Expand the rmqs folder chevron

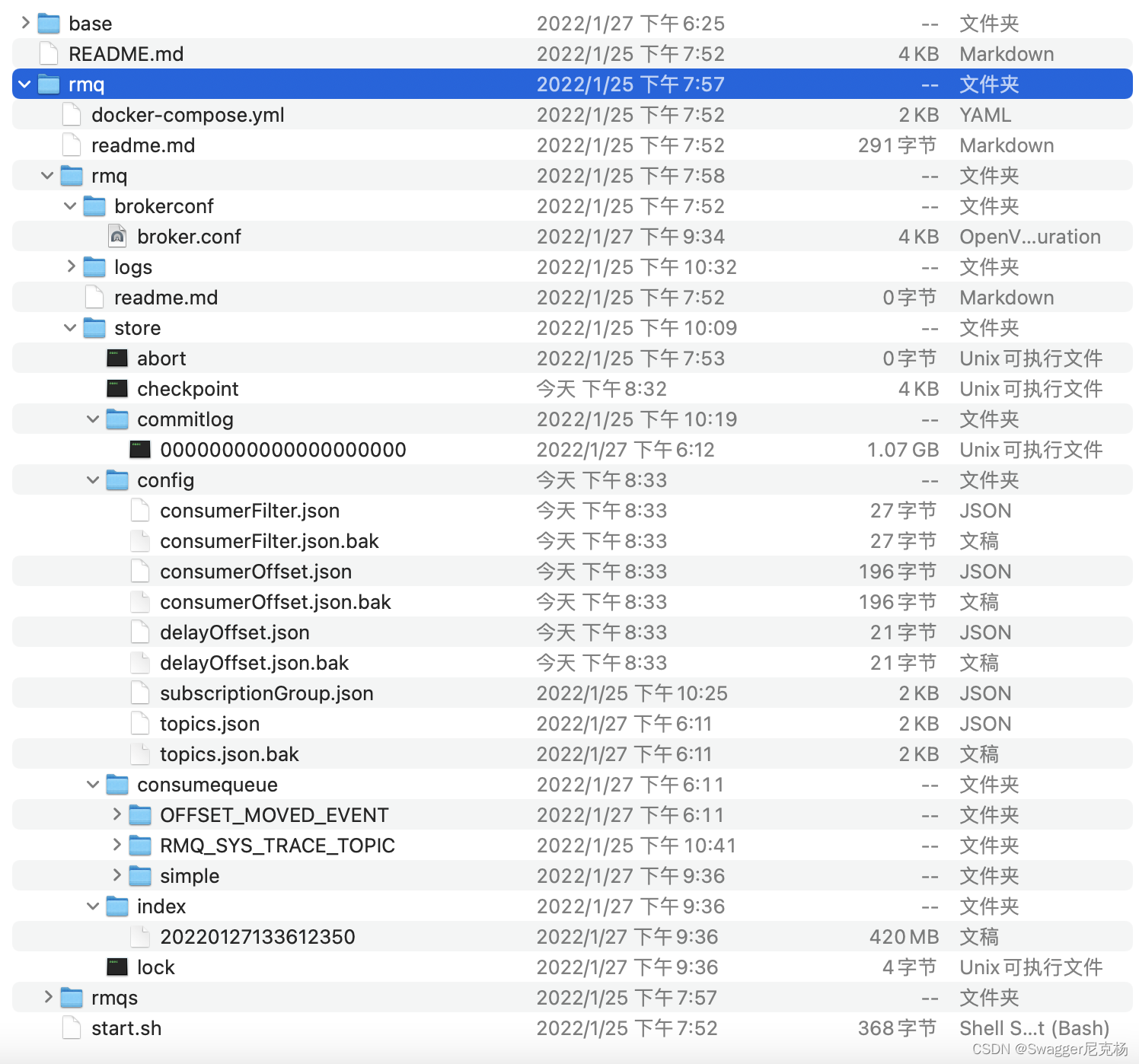click(x=48, y=997)
